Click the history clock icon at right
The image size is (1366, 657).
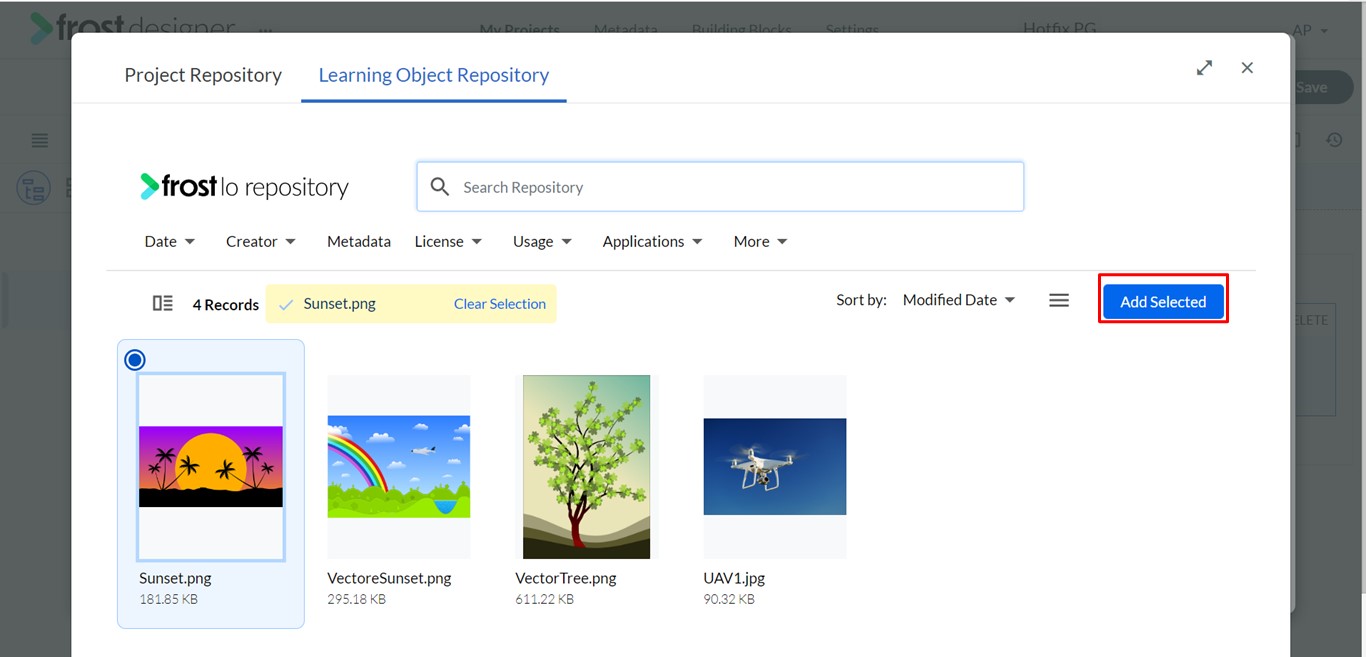[x=1334, y=140]
